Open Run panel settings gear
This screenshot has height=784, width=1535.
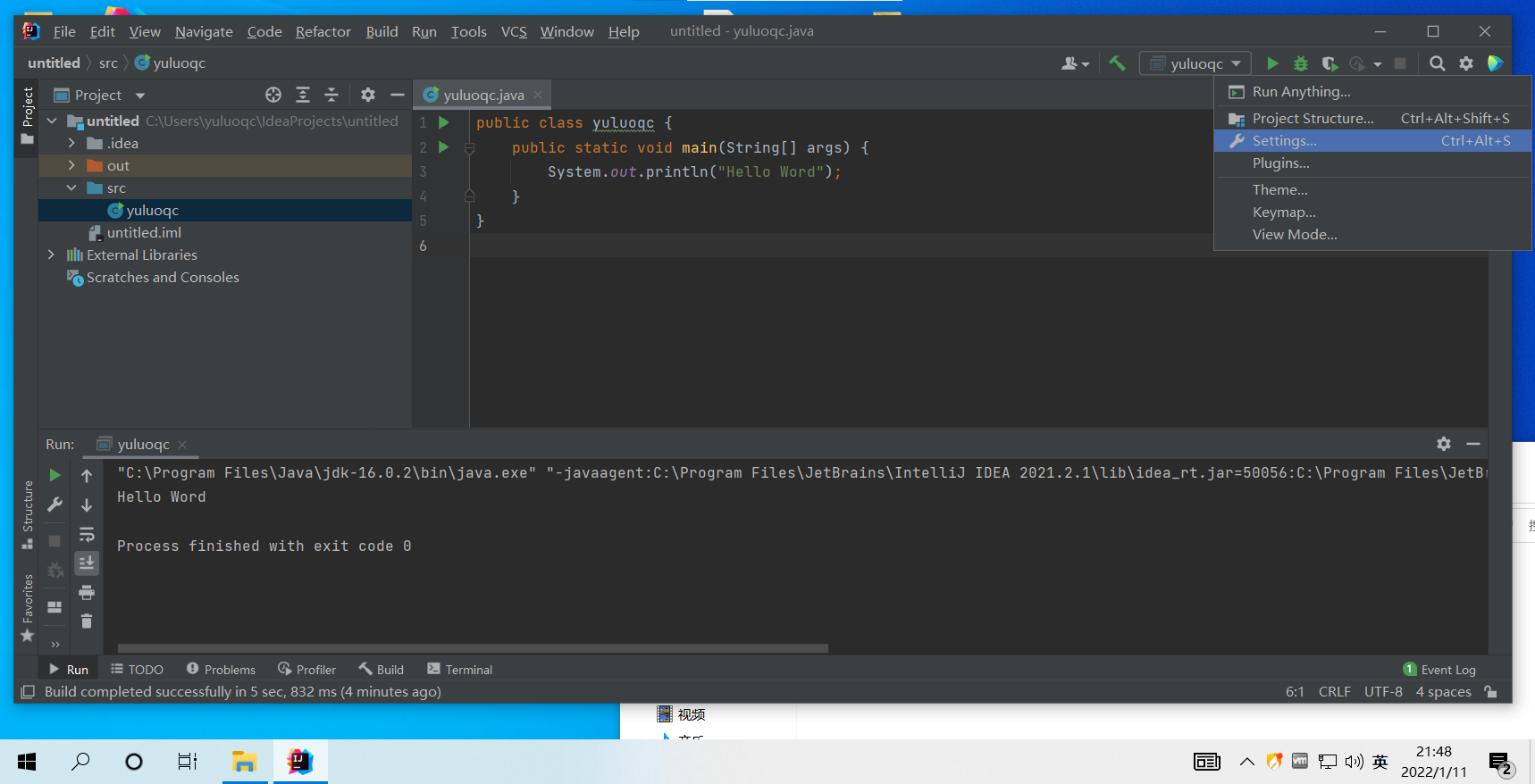(x=1444, y=444)
